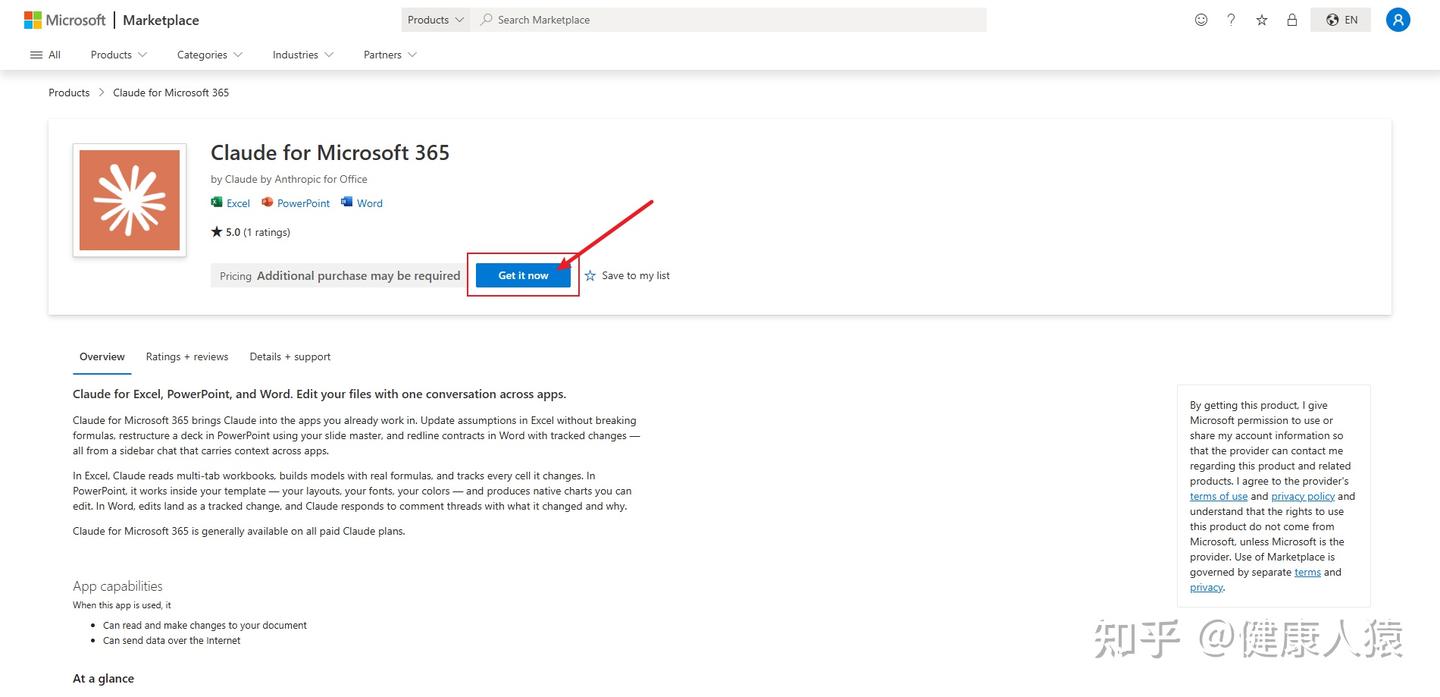The image size is (1440, 697).
Task: Open the feedback smiley icon
Action: pos(1201,20)
